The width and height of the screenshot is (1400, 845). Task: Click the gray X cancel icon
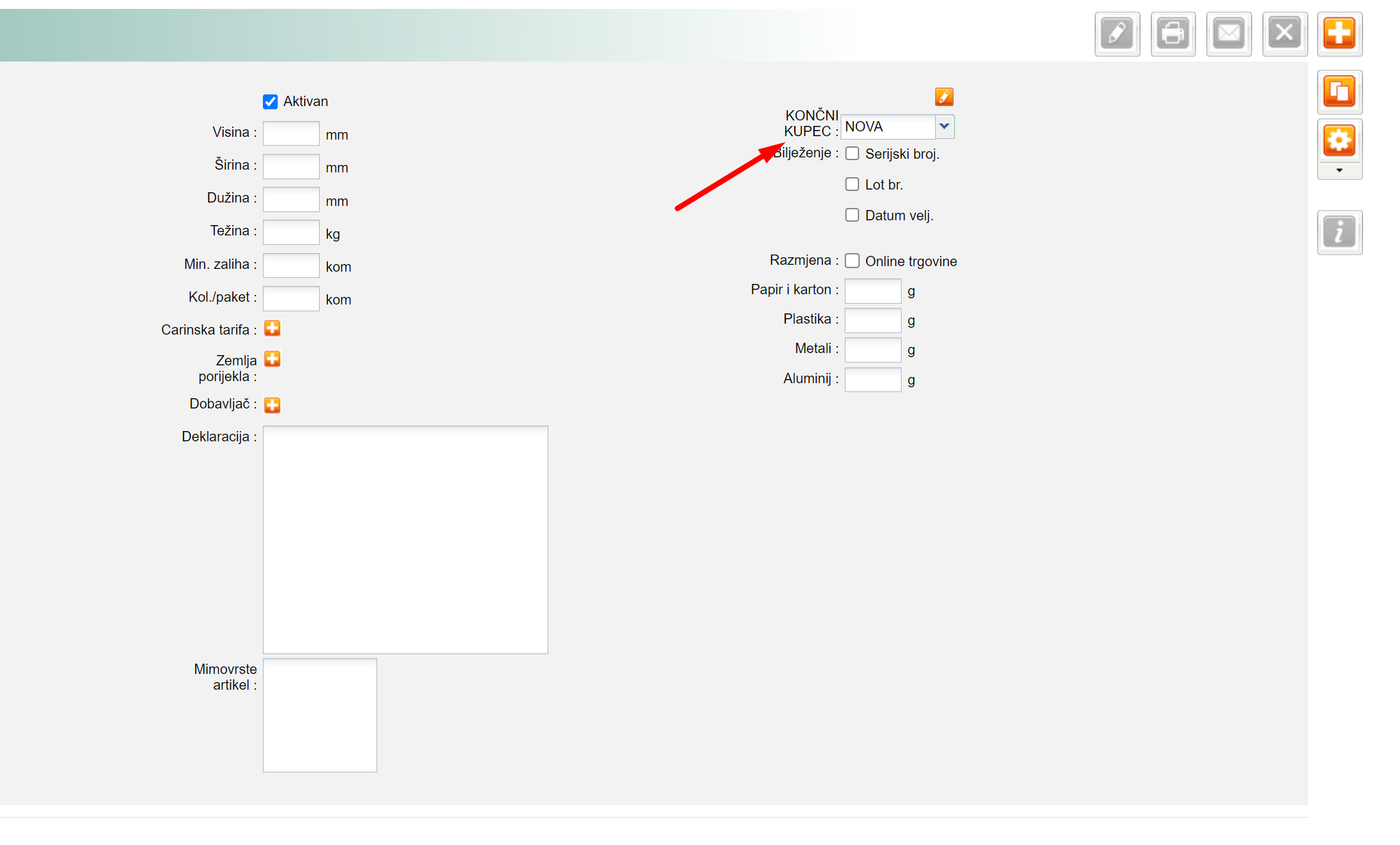pos(1284,34)
